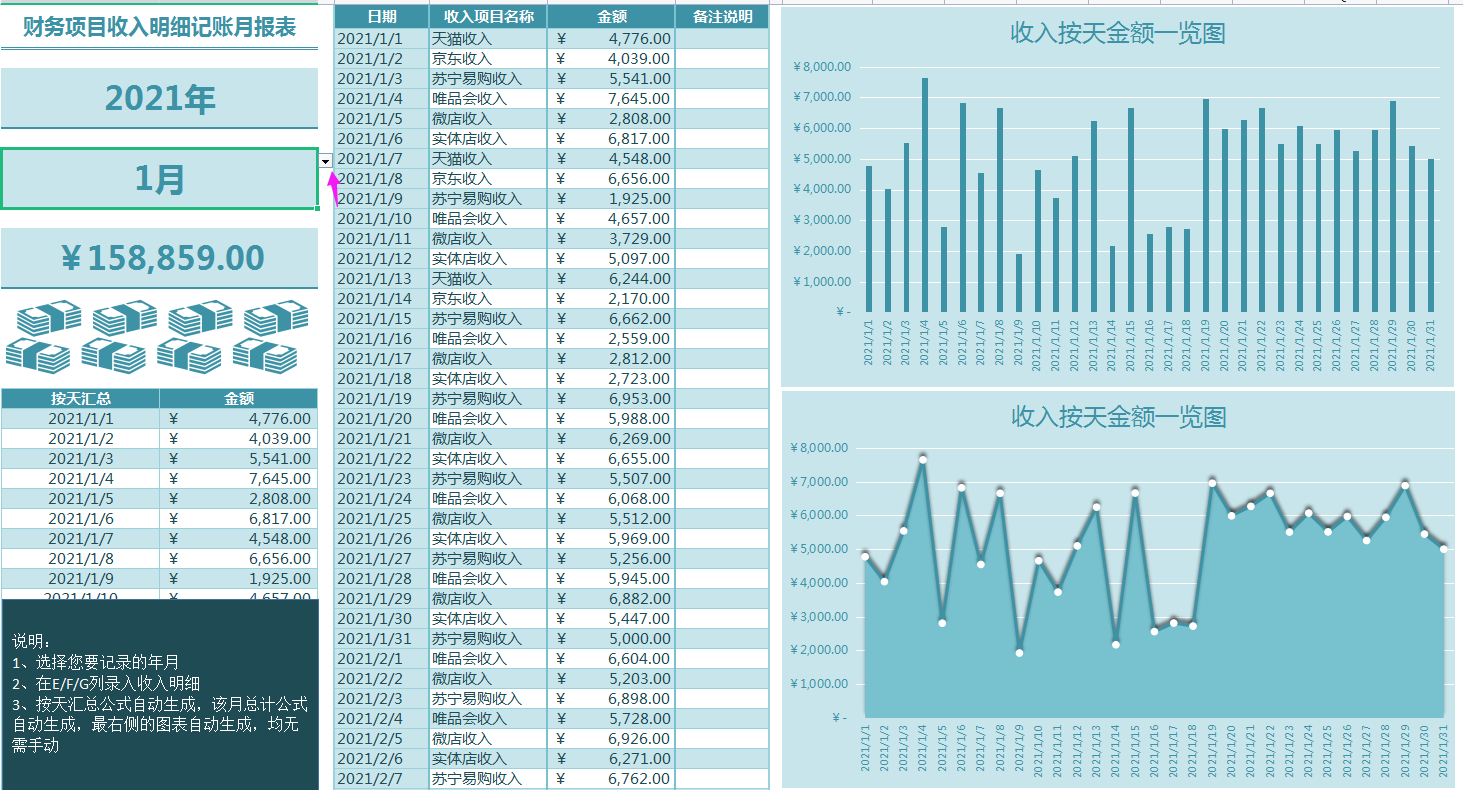Click the magenta arrow pointer icon
Viewport: 1463px width, 790px height.
coord(334,186)
